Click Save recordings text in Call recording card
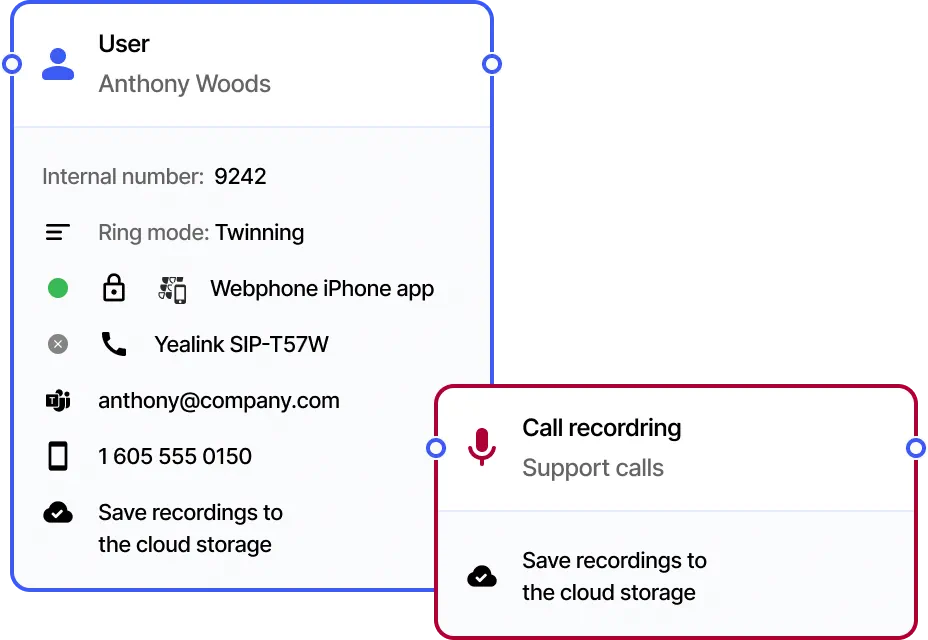This screenshot has height=640, width=928. click(614, 577)
